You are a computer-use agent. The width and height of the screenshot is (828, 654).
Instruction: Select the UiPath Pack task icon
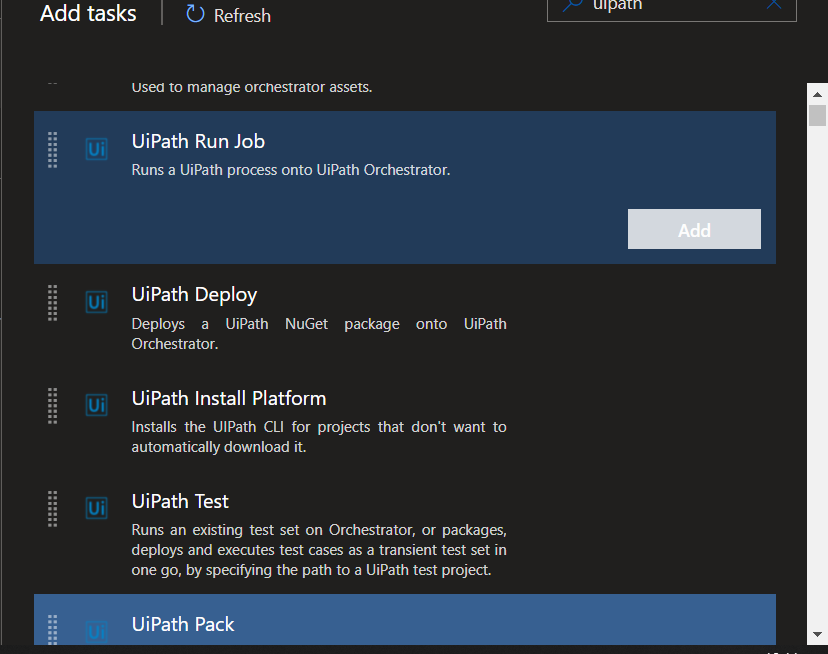point(96,630)
